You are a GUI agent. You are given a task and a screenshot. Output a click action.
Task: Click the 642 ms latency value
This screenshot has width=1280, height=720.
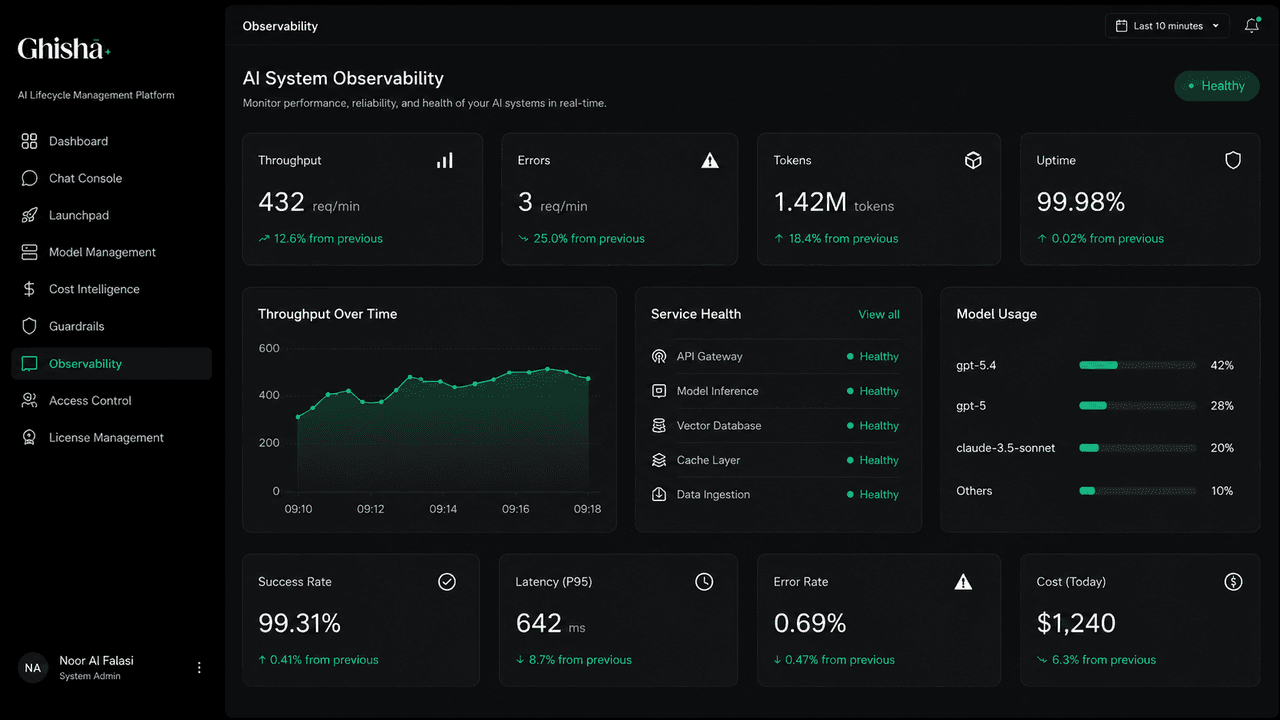tap(551, 623)
